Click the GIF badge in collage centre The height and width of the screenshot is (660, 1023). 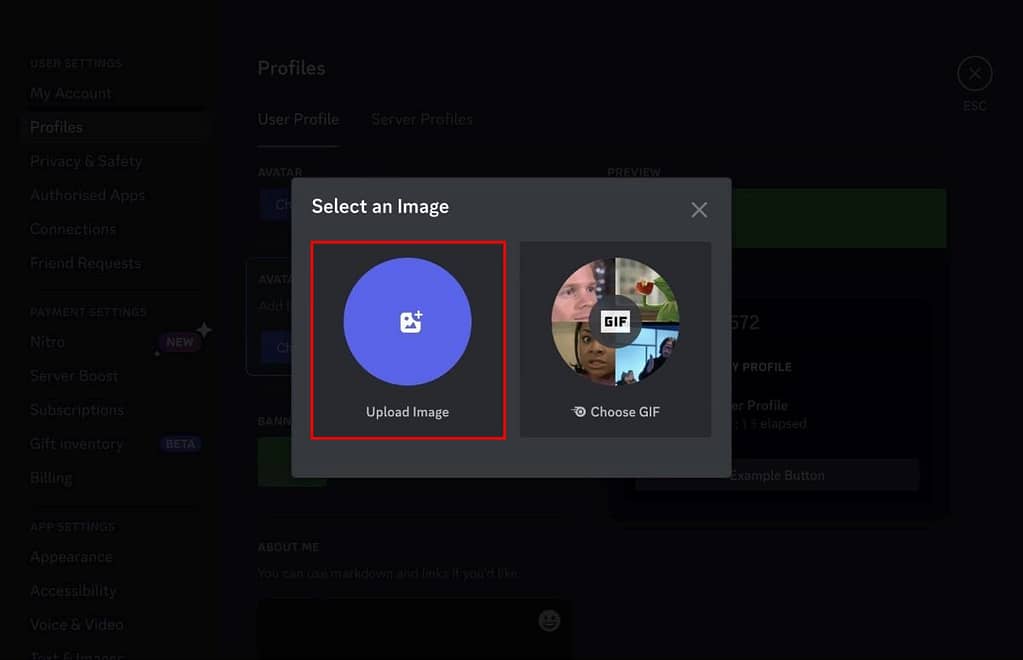(615, 321)
